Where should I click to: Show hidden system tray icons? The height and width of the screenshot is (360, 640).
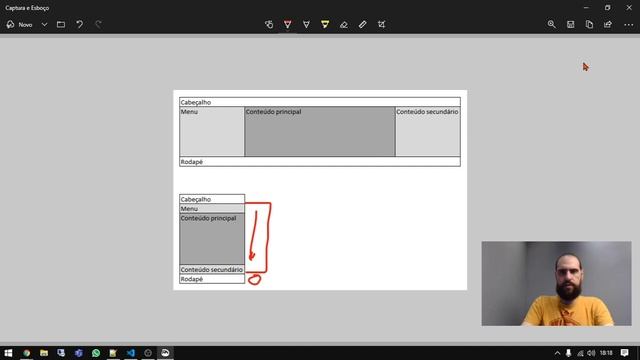pos(557,353)
